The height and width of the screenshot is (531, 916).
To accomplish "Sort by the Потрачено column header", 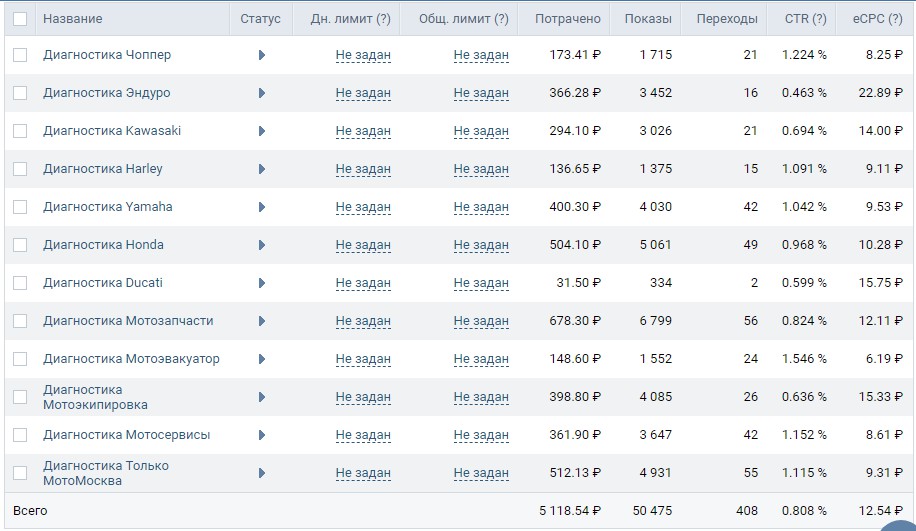I will (x=567, y=19).
